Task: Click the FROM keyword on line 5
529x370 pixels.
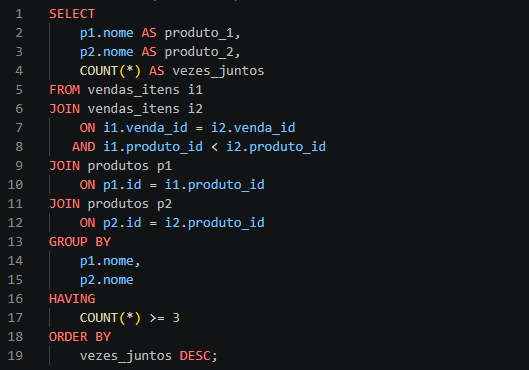Action: [x=64, y=90]
